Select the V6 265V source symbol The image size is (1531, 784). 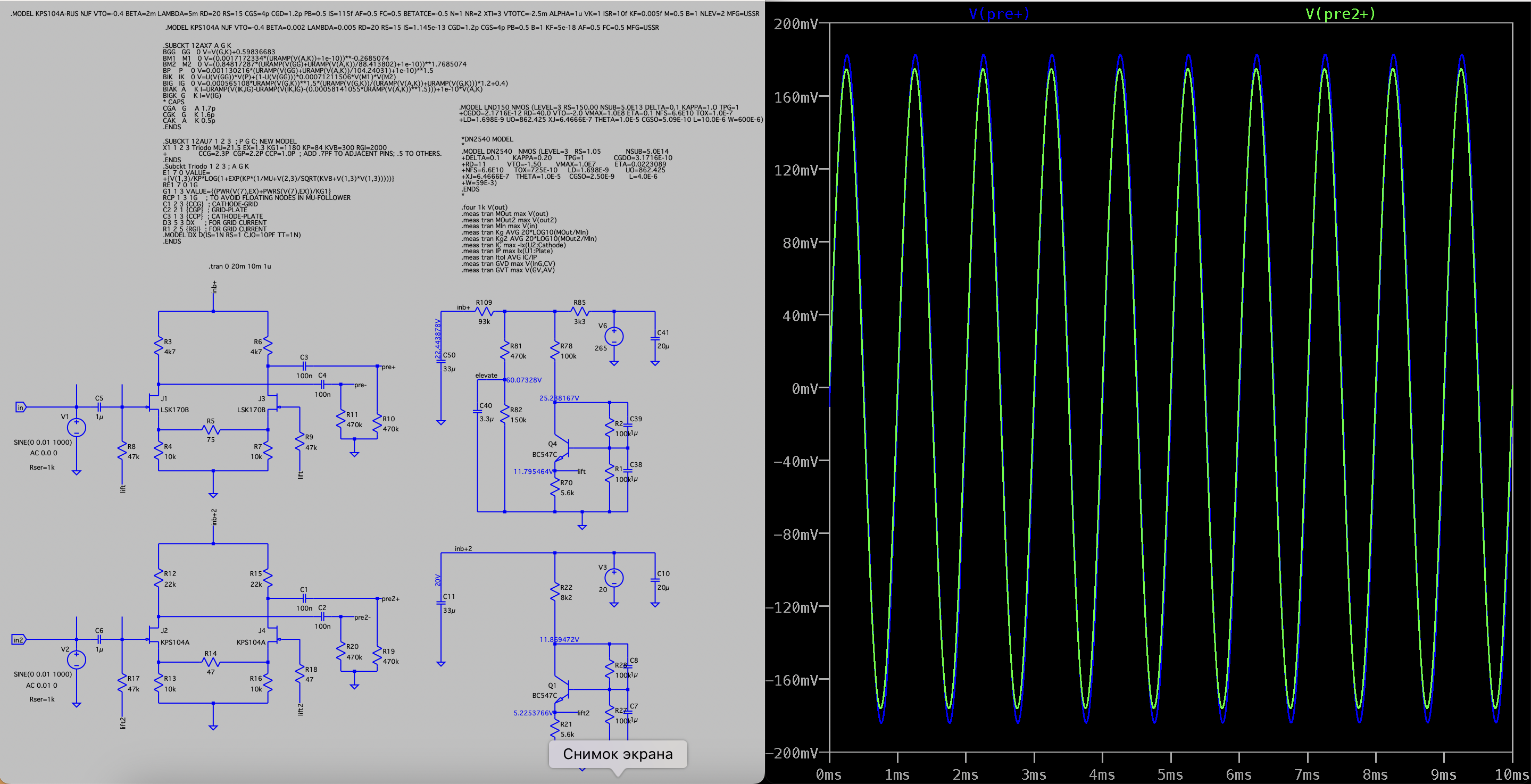point(614,337)
